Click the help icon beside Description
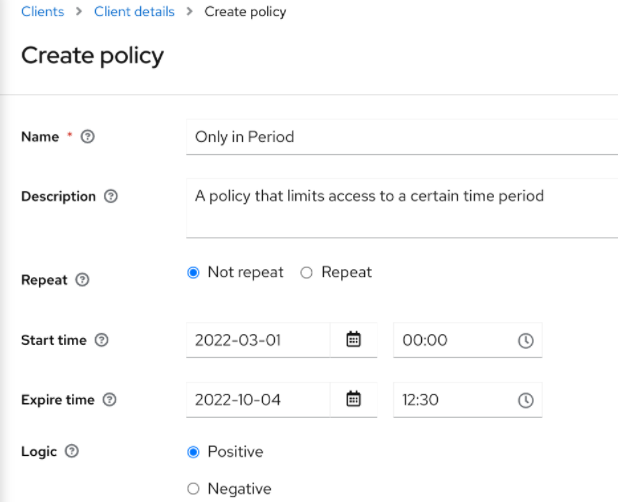 pyautogui.click(x=111, y=197)
